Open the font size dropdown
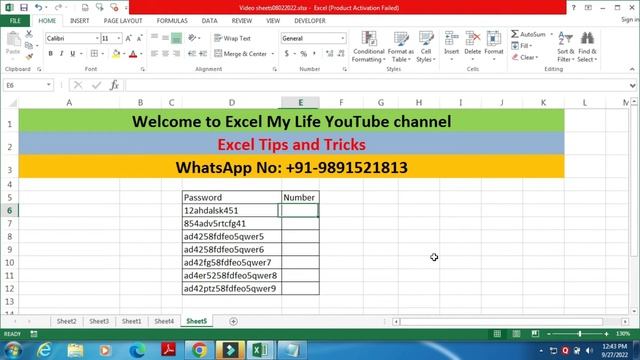Image resolution: width=640 pixels, height=360 pixels. [119, 38]
